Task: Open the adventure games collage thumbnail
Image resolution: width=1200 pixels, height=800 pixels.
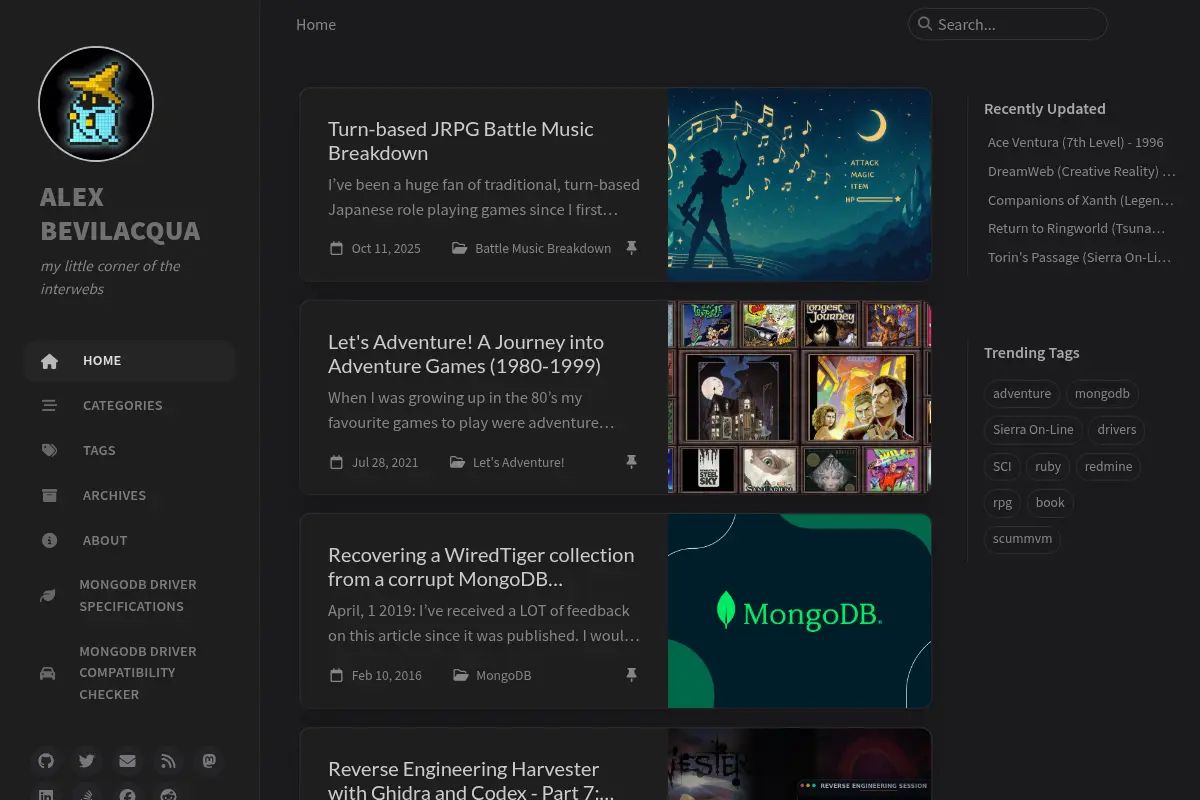Action: click(x=800, y=397)
